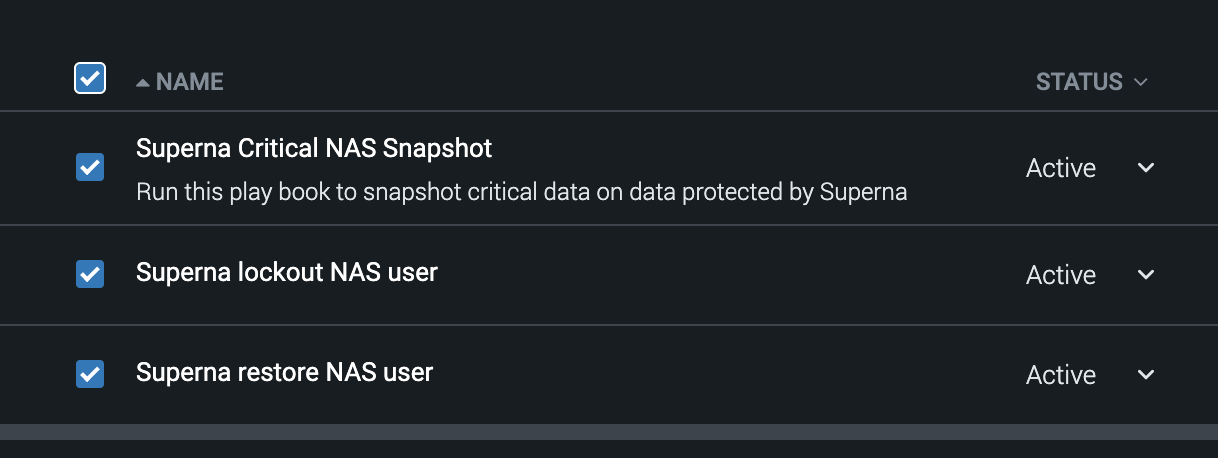Expand status chevron for Superna lockout NAS user
The width and height of the screenshot is (1218, 458).
[1146, 275]
